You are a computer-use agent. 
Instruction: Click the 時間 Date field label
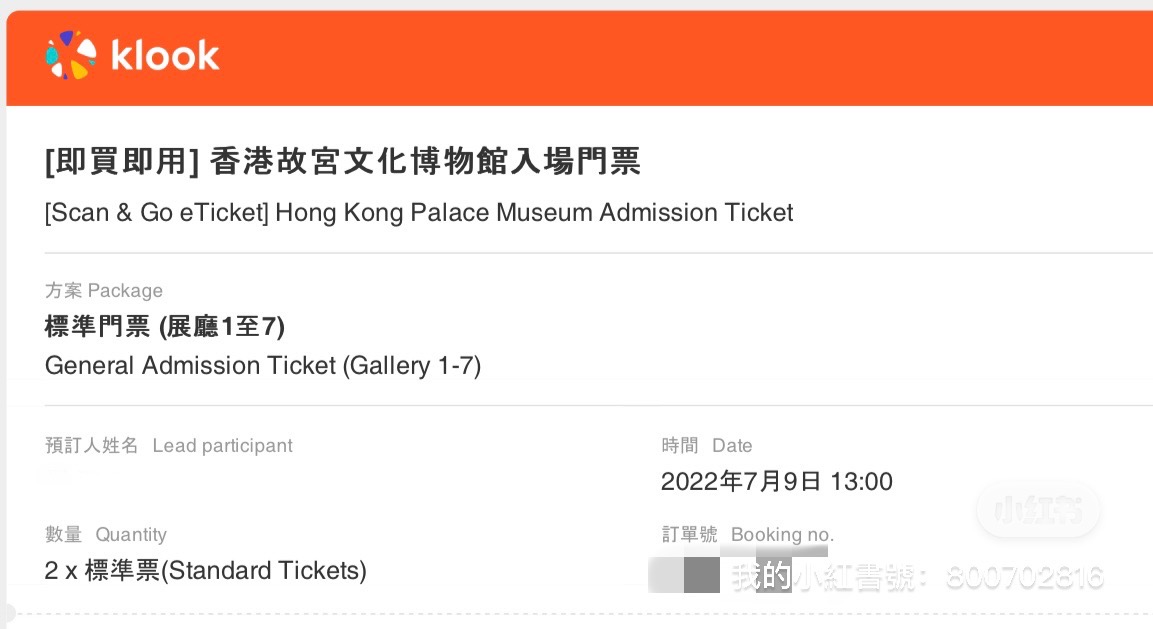[x=707, y=446]
